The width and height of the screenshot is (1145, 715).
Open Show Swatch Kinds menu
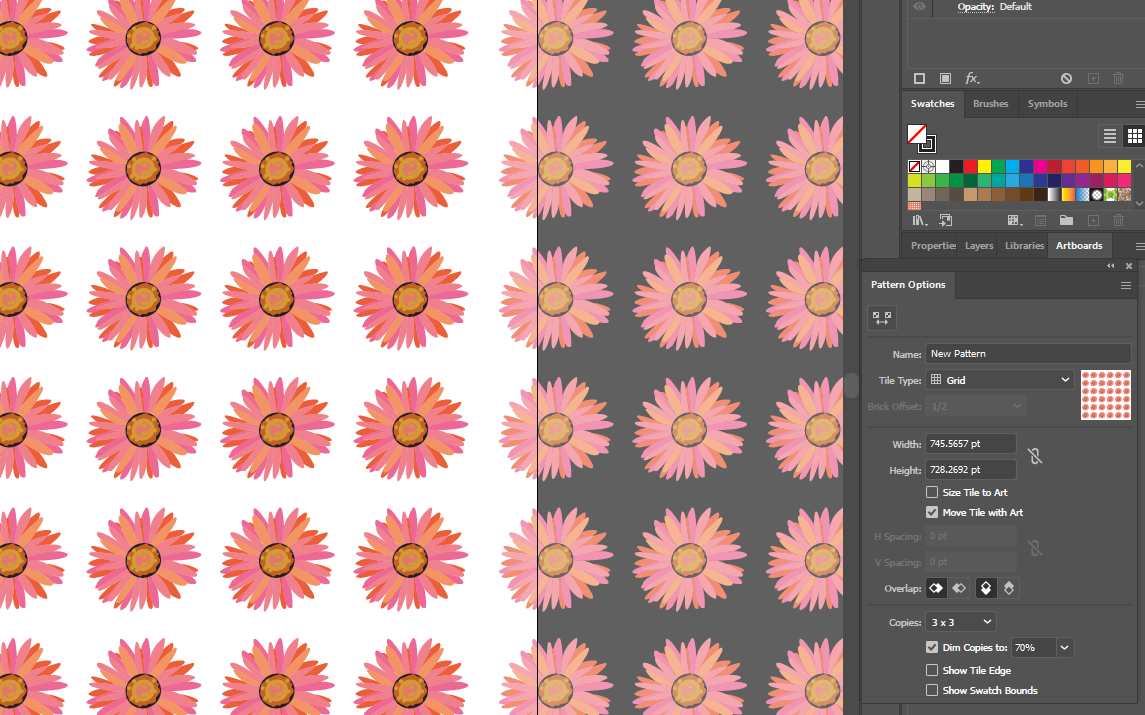(1014, 220)
